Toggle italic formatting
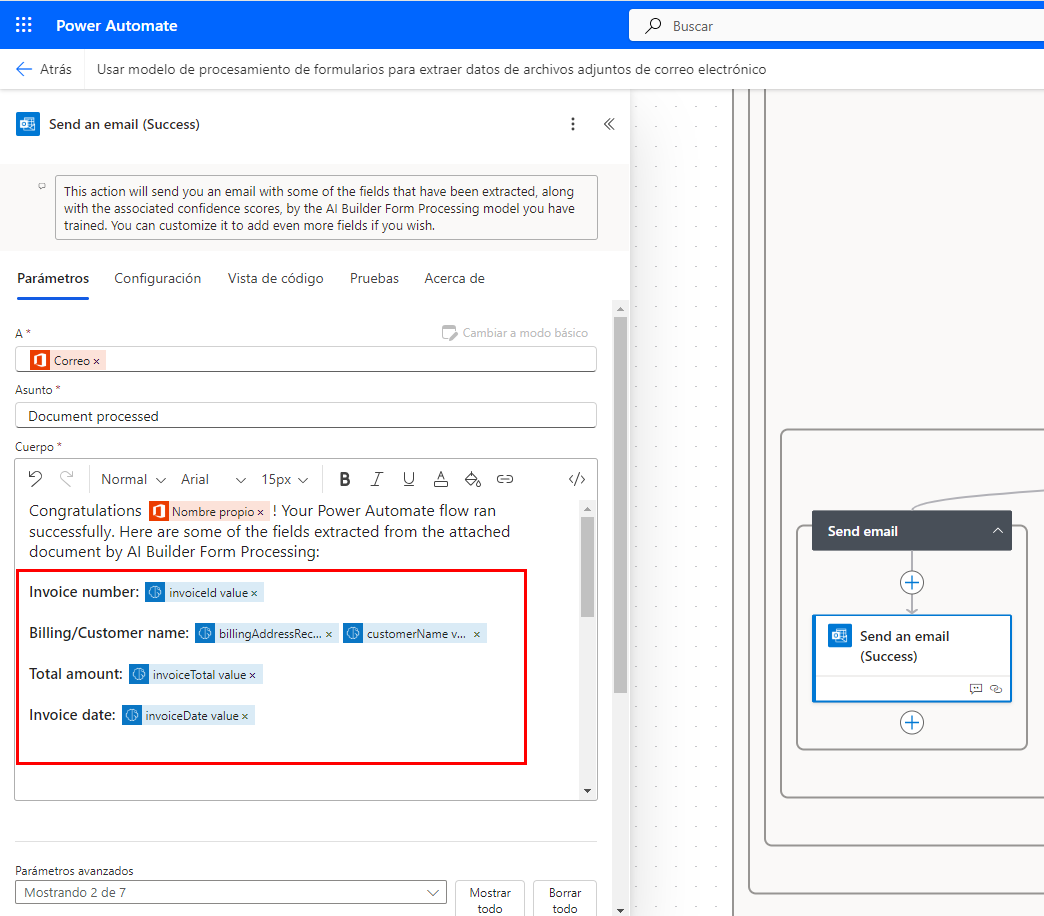The width and height of the screenshot is (1044, 916). [377, 479]
